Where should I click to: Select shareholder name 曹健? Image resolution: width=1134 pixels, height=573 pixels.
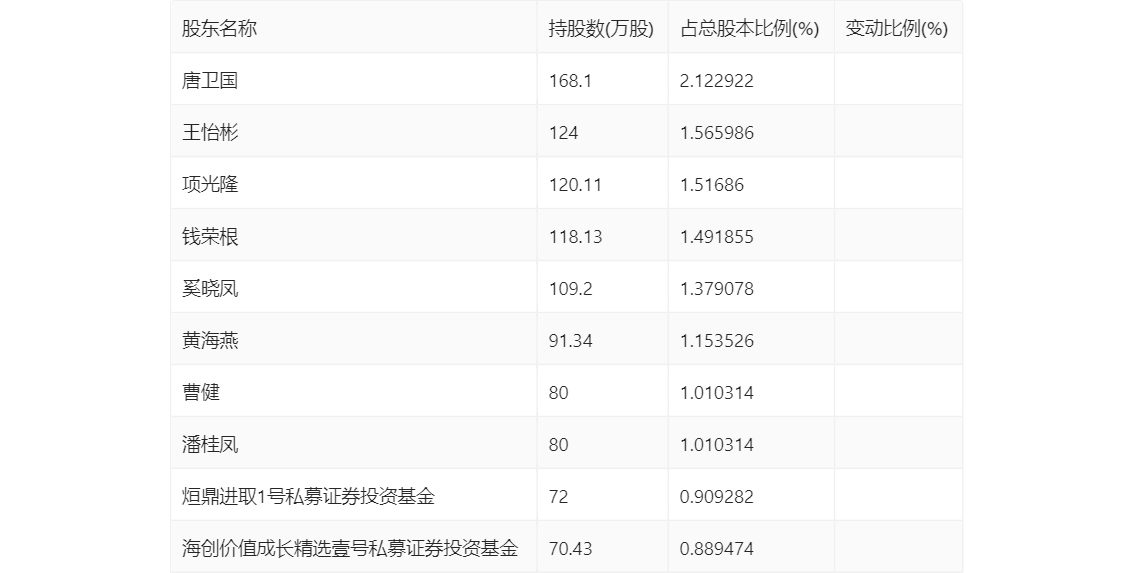[x=200, y=393]
